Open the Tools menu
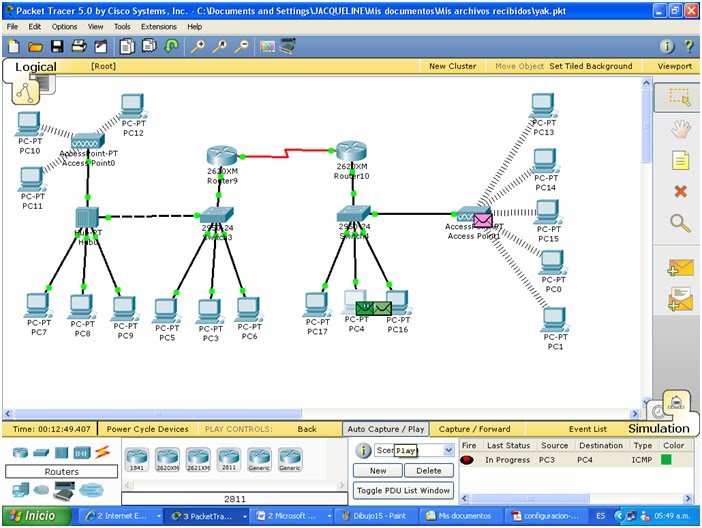702x528 pixels. (122, 27)
